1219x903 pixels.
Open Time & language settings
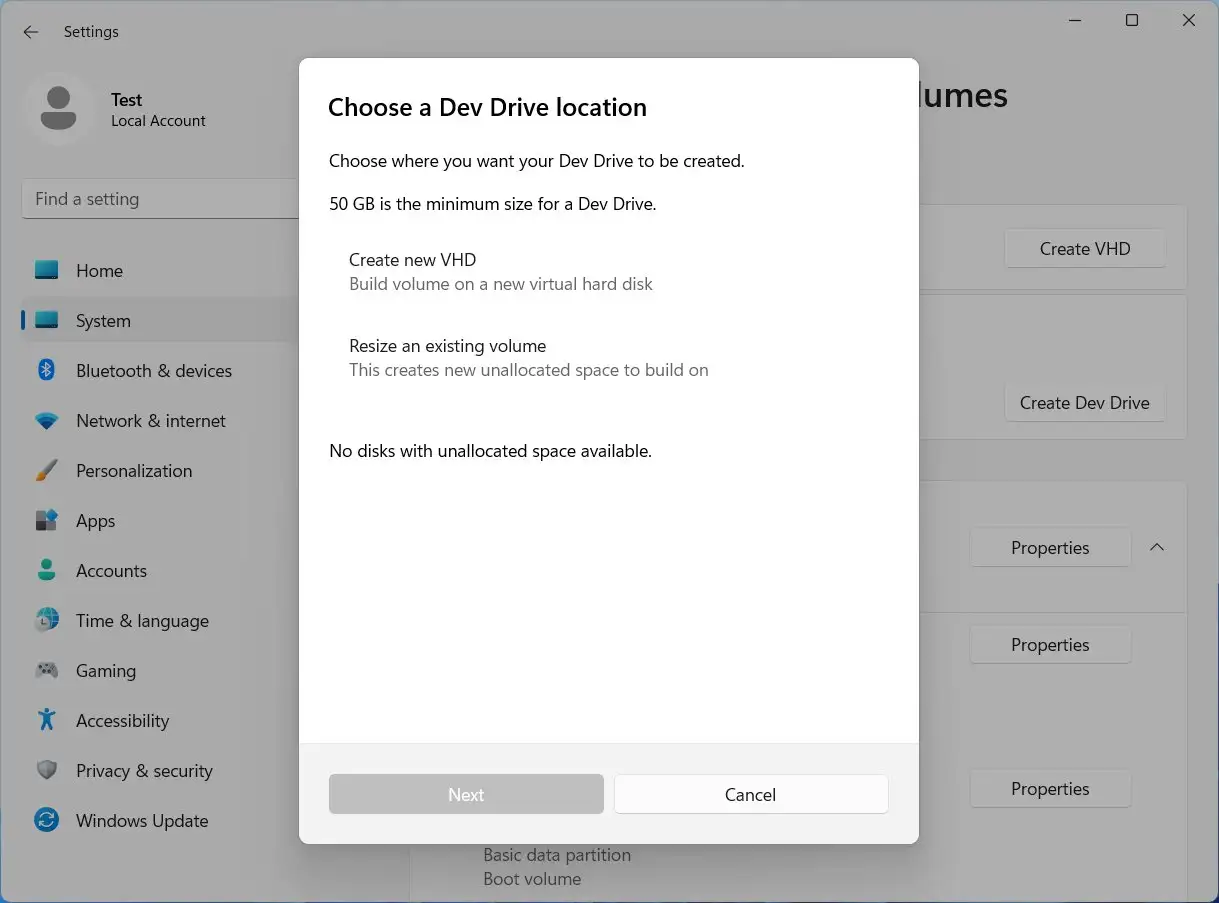pyautogui.click(x=142, y=620)
